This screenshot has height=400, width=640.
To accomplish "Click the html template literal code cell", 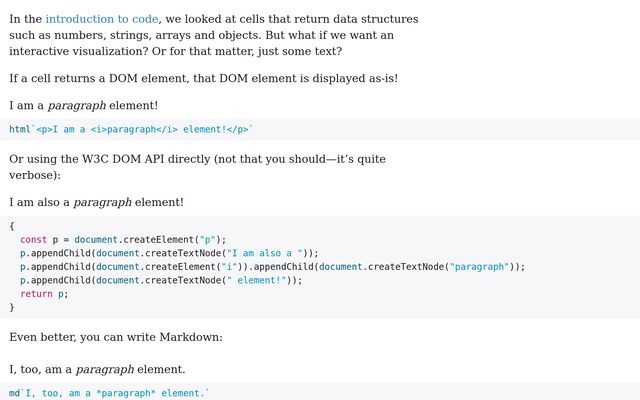I will [x=131, y=129].
